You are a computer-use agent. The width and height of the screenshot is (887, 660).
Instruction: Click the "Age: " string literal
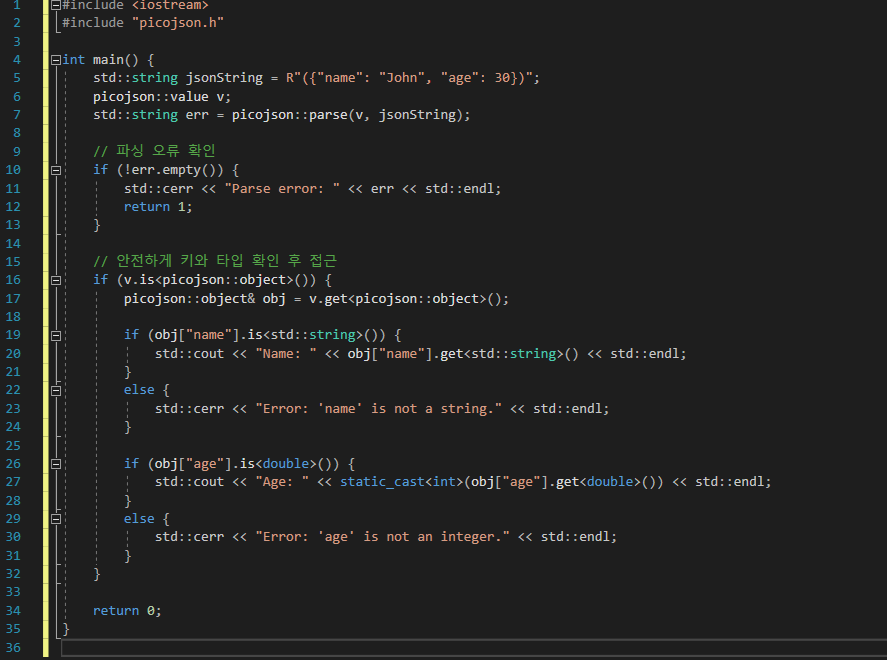tap(282, 482)
